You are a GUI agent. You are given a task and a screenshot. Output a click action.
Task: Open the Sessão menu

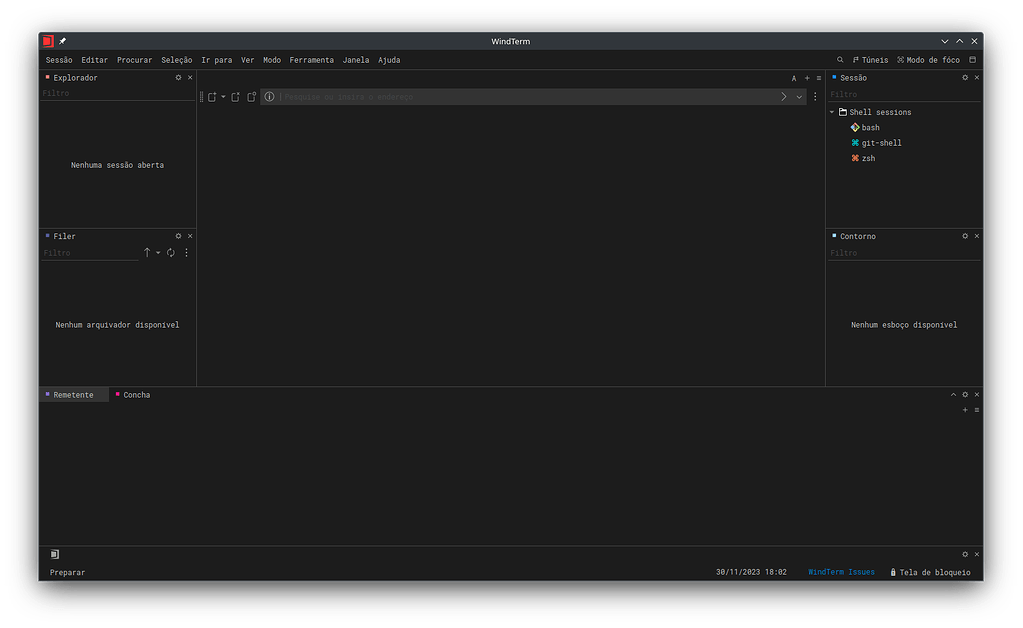[59, 60]
